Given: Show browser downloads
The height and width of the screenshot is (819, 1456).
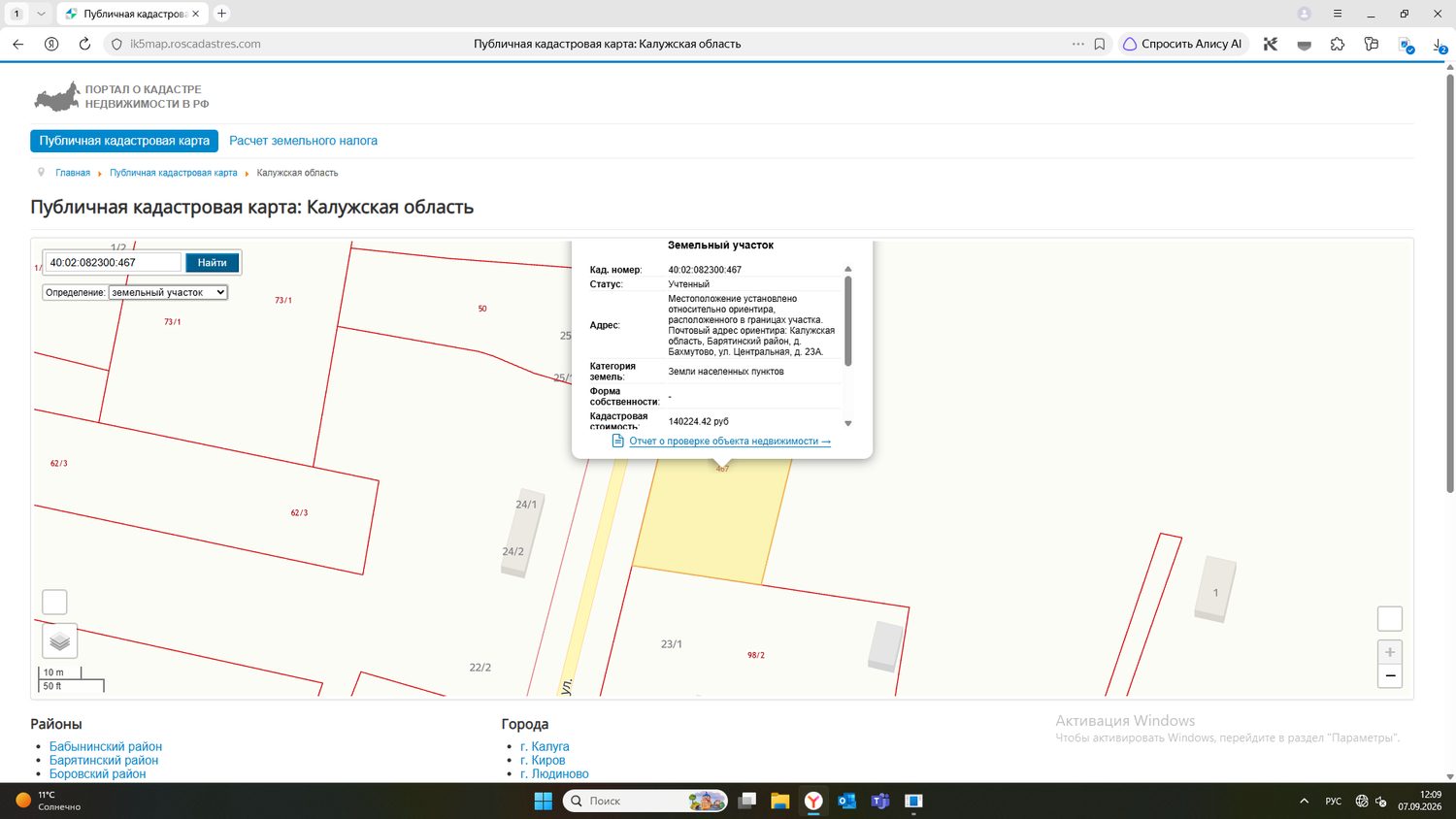Looking at the screenshot, I should pyautogui.click(x=1439, y=45).
